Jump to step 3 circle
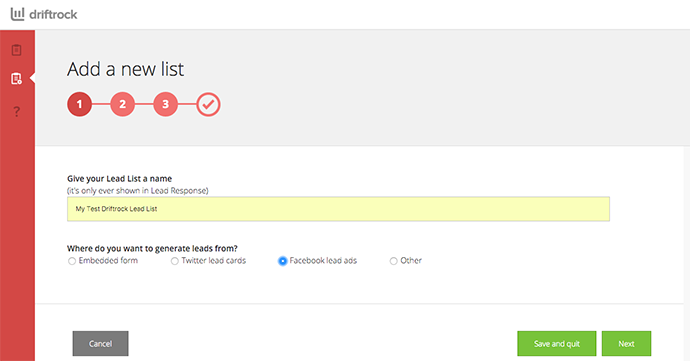 pyautogui.click(x=165, y=104)
